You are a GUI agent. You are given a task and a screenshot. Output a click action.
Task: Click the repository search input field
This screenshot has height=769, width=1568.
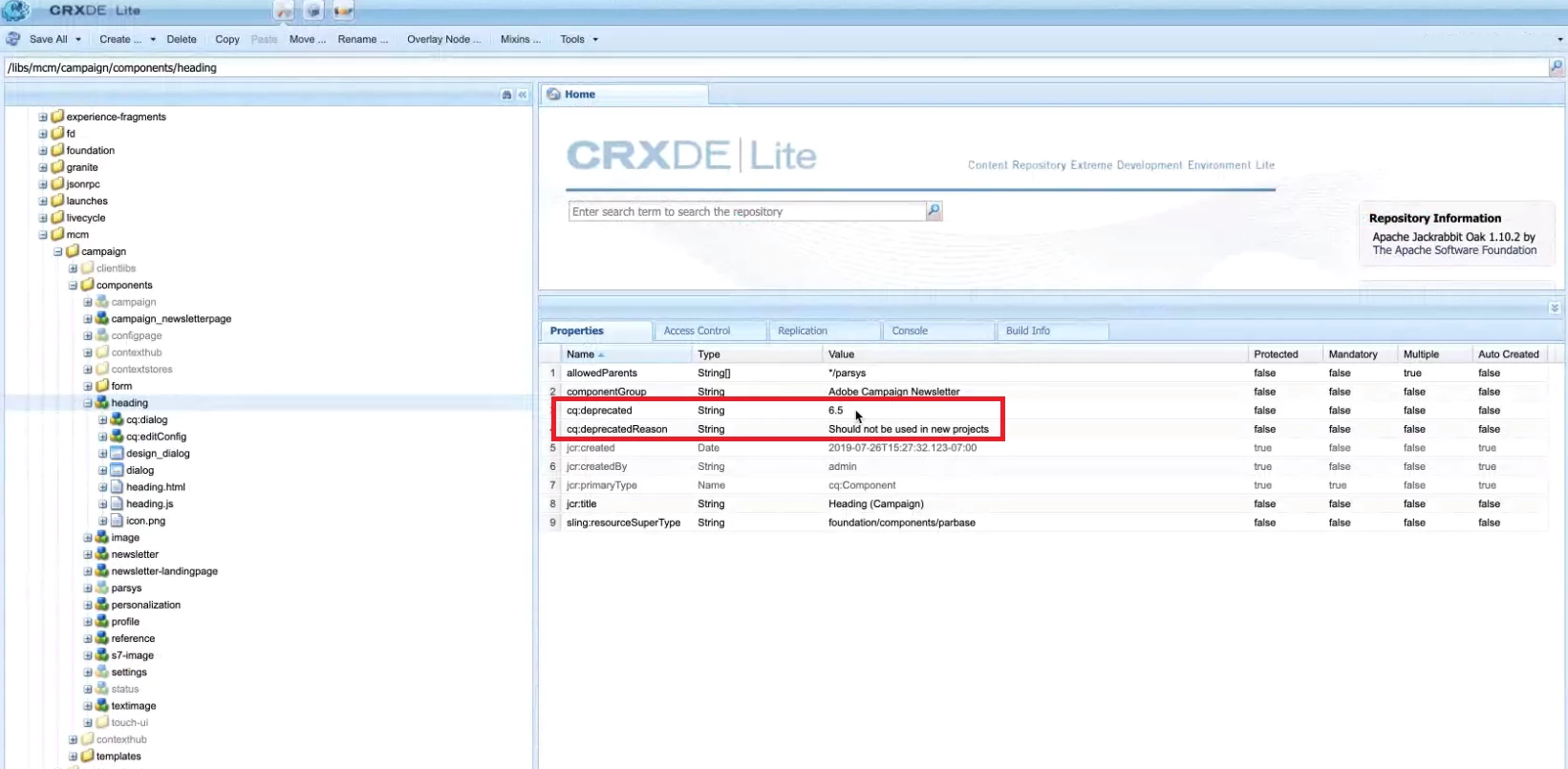747,211
